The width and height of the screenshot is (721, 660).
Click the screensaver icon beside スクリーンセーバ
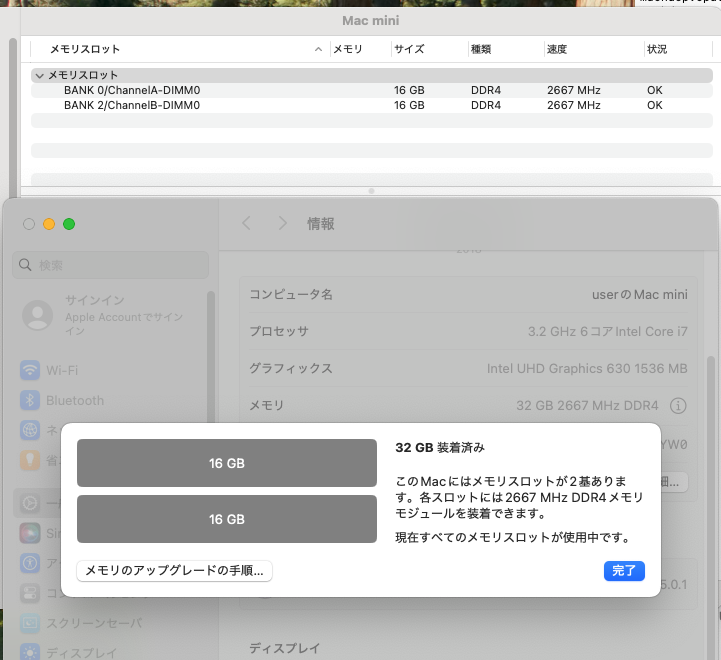point(30,623)
